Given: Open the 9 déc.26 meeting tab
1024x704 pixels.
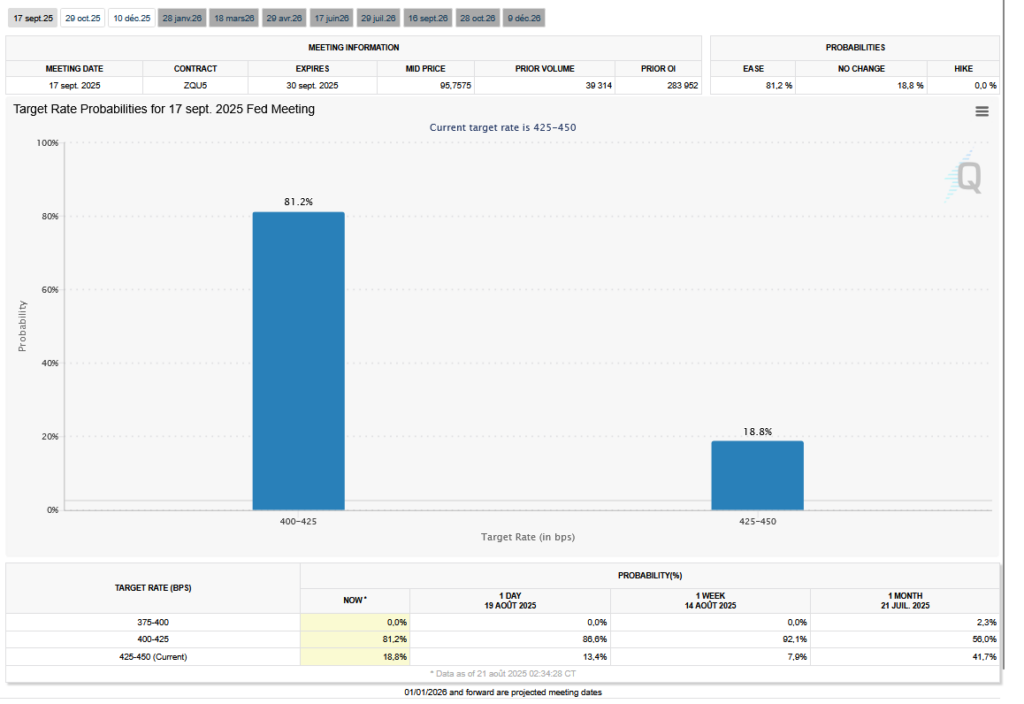Looking at the screenshot, I should pyautogui.click(x=524, y=18).
